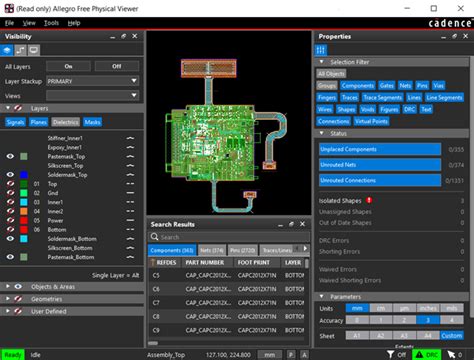Image resolution: width=474 pixels, height=360 pixels.
Task: Click the selection cursor icon in status bar
Action: pos(451,354)
